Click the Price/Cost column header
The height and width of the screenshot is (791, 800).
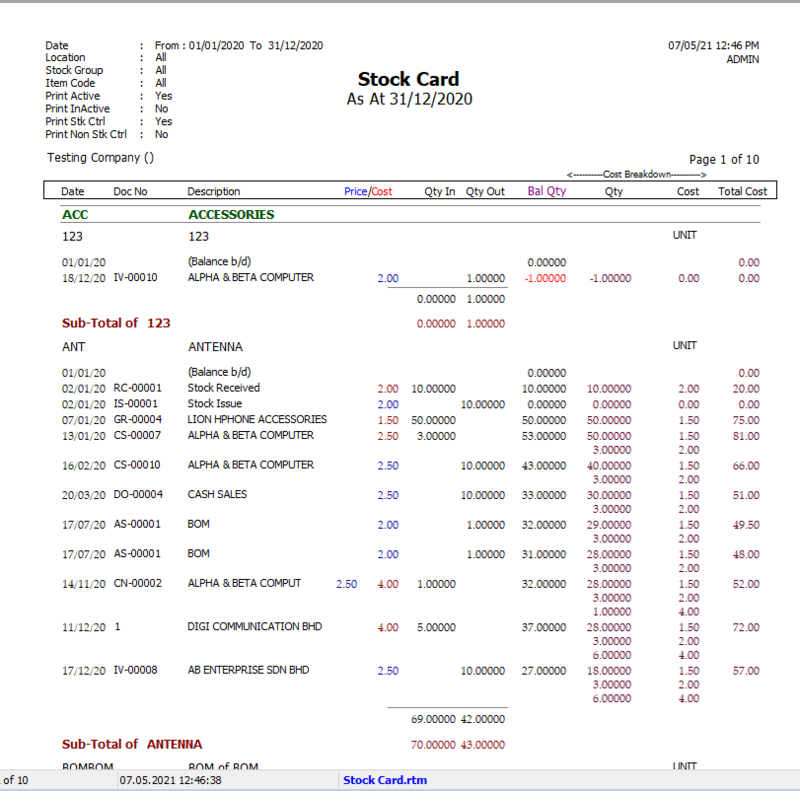[367, 191]
